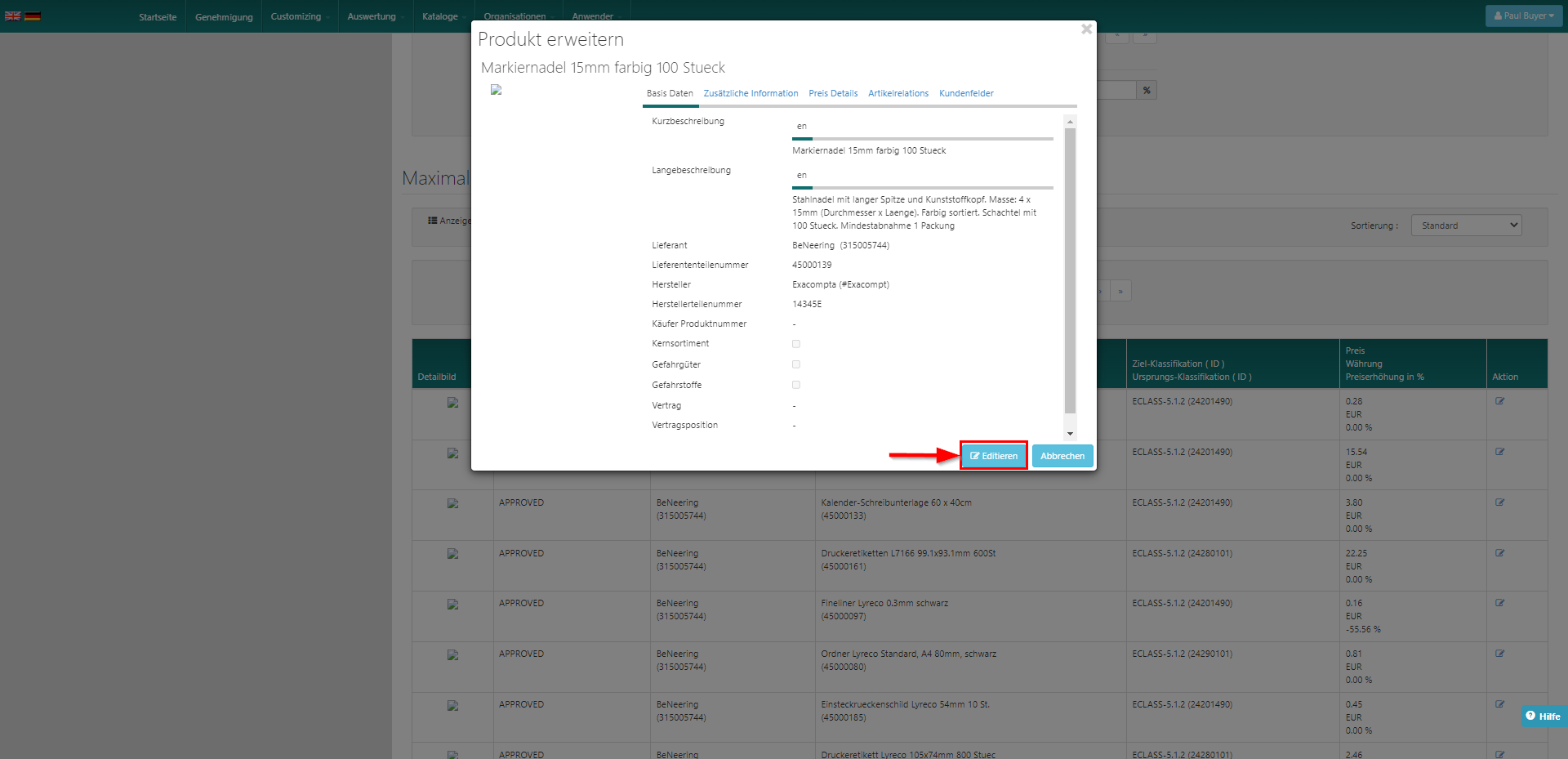The height and width of the screenshot is (759, 1568).
Task: Switch language using the German flag icon
Action: (x=33, y=16)
